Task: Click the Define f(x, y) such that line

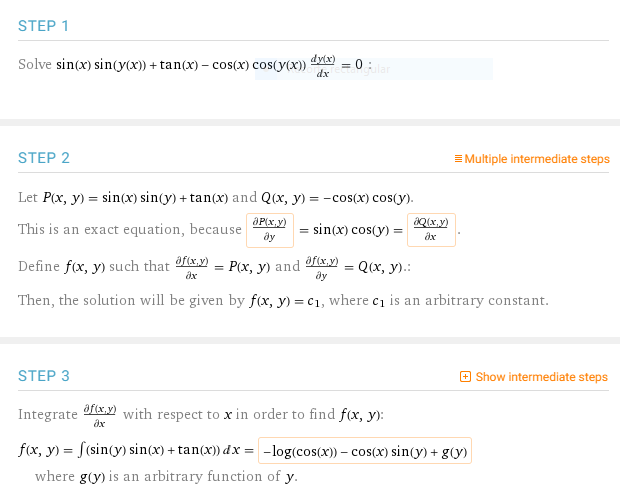Action: 214,267
